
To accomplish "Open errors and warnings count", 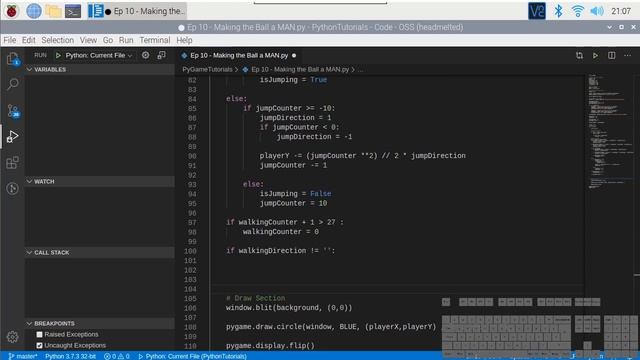I will coord(116,356).
